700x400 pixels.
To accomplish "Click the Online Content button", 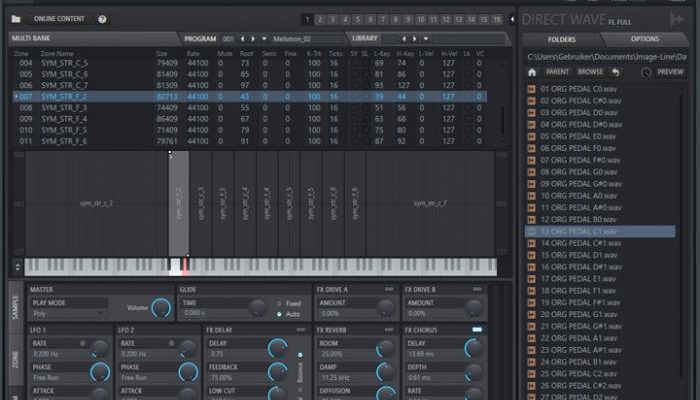I will tap(60, 19).
